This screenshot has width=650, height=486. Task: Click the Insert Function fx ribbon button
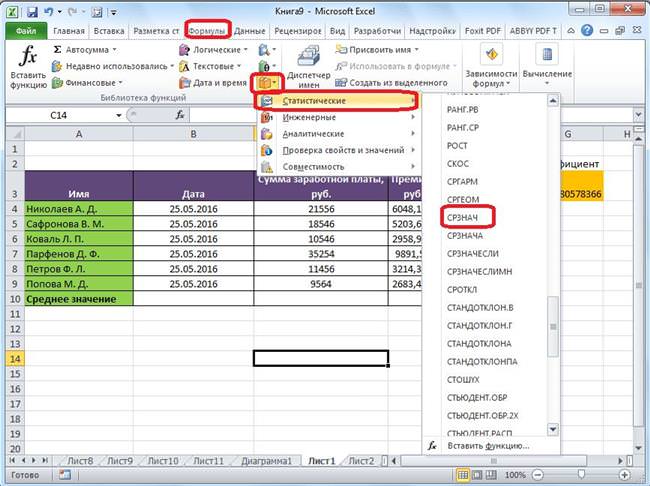click(x=28, y=66)
